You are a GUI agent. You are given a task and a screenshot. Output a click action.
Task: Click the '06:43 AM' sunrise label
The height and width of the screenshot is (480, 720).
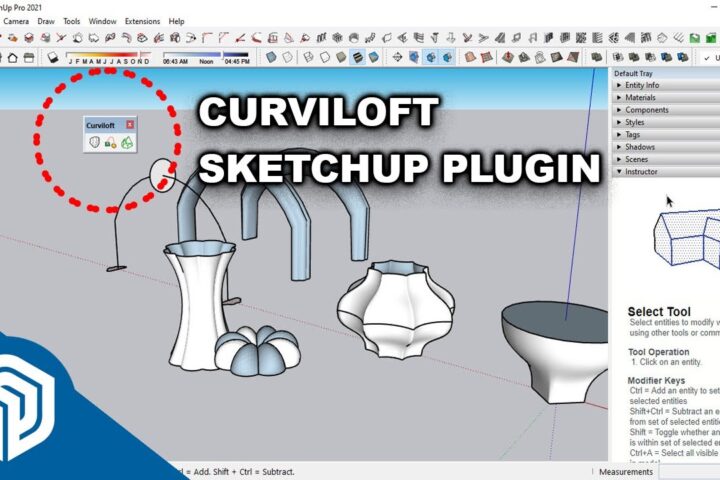click(x=175, y=62)
